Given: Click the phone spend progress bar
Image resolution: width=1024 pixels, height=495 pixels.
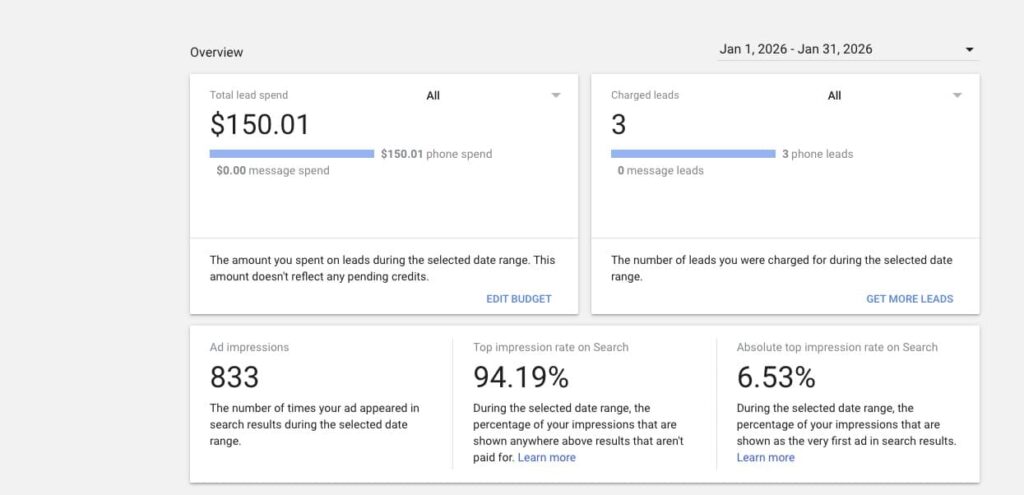Looking at the screenshot, I should pyautogui.click(x=292, y=154).
